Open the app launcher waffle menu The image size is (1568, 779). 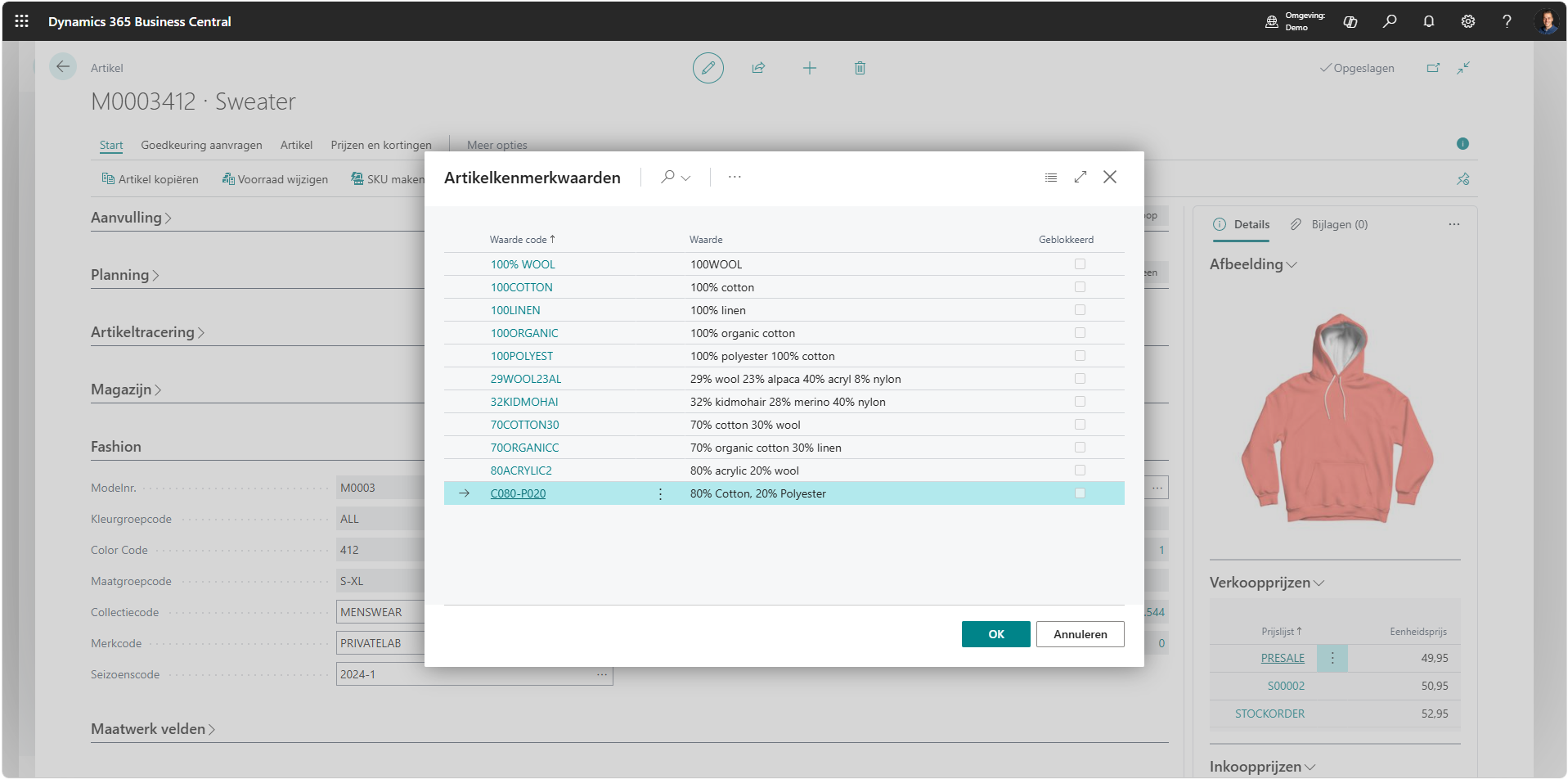[22, 21]
